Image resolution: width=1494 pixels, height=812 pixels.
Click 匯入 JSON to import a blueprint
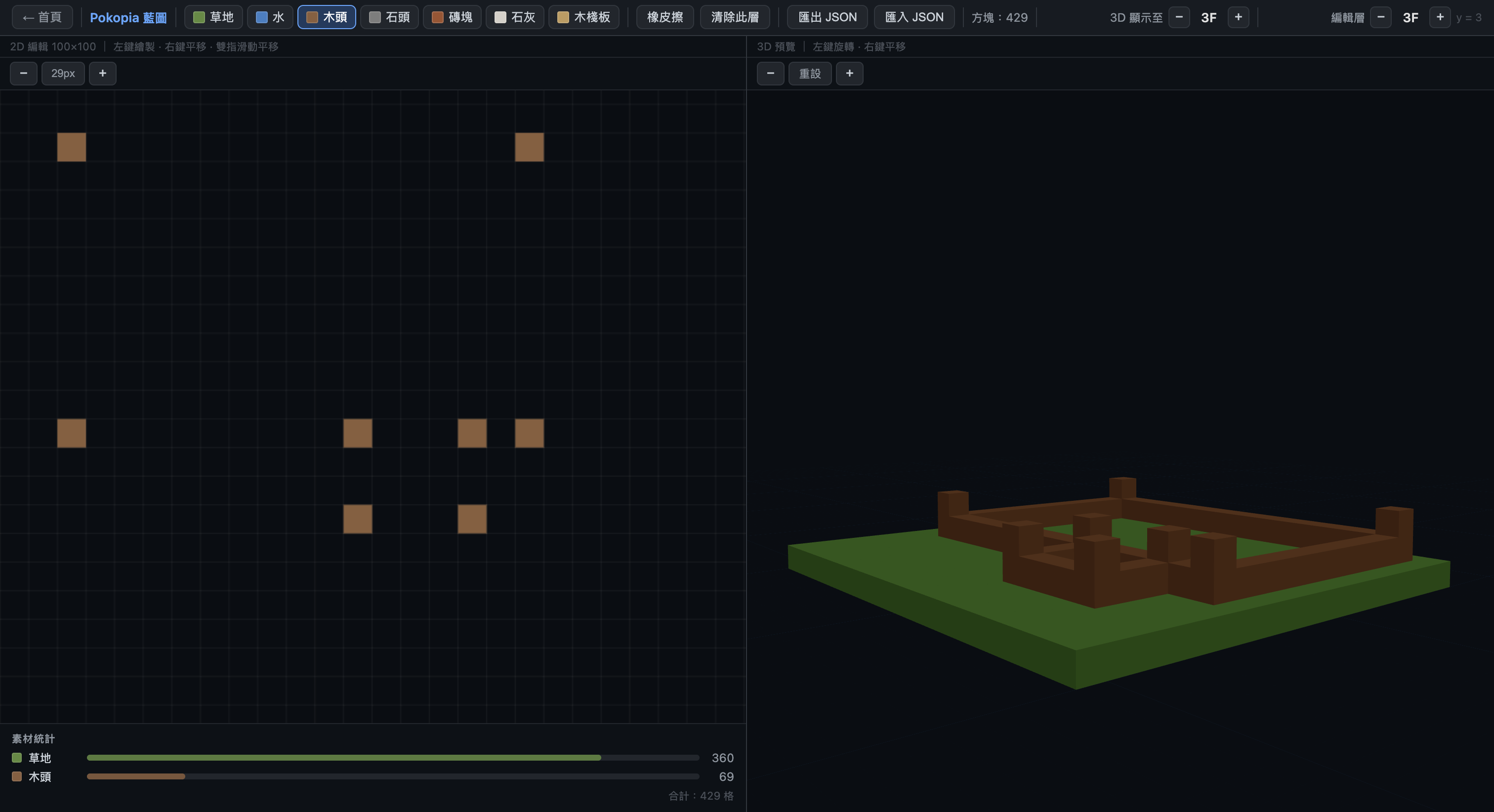tap(913, 17)
